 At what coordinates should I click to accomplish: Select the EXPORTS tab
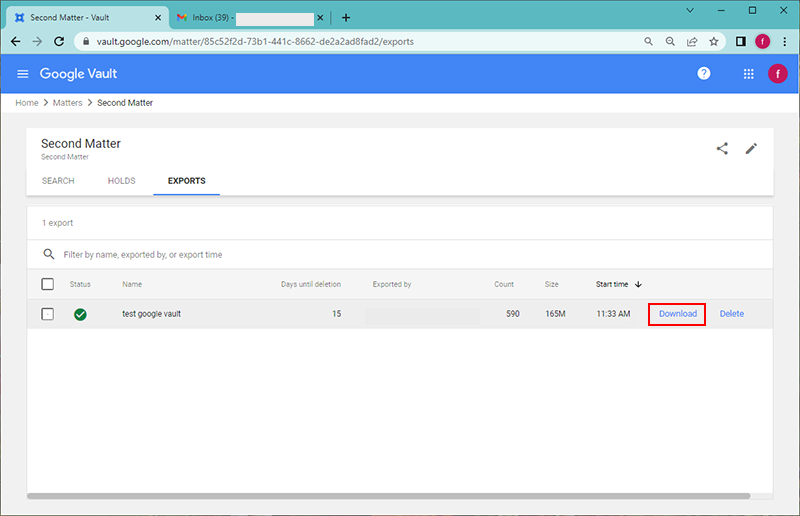pyautogui.click(x=187, y=181)
